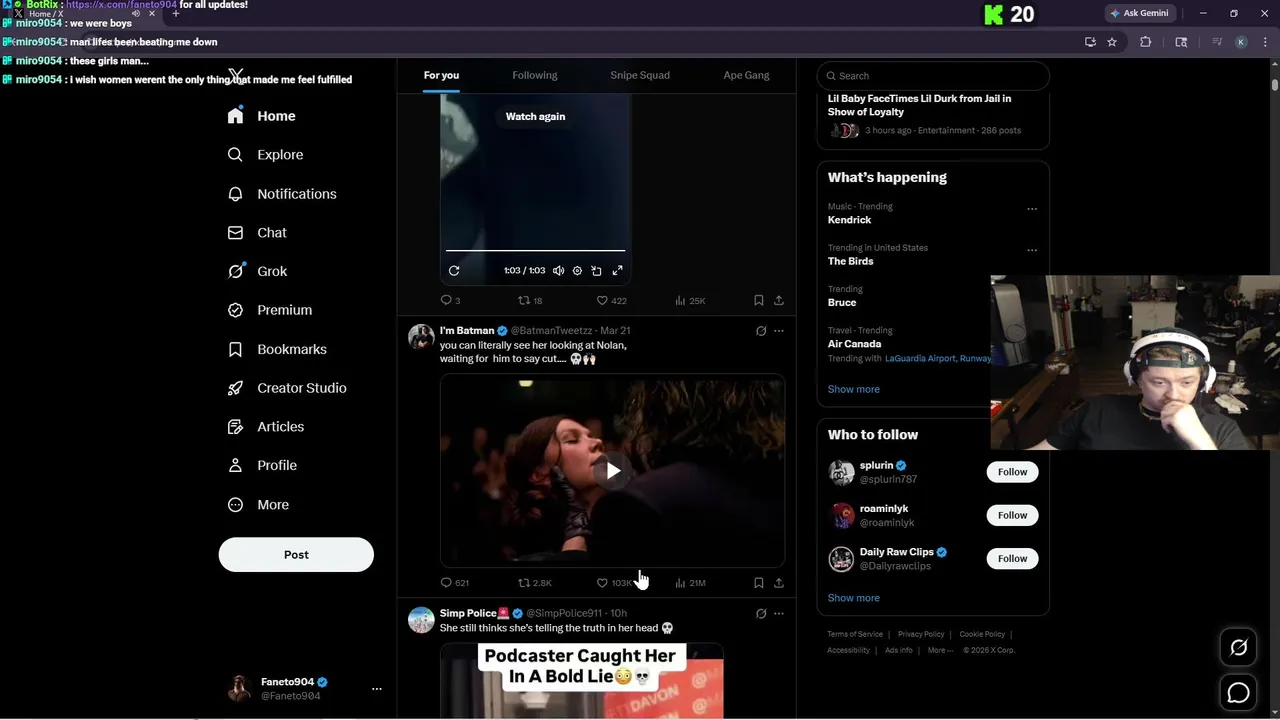Open more options for The Birds trend
The width and height of the screenshot is (1280, 720).
(x=1032, y=250)
